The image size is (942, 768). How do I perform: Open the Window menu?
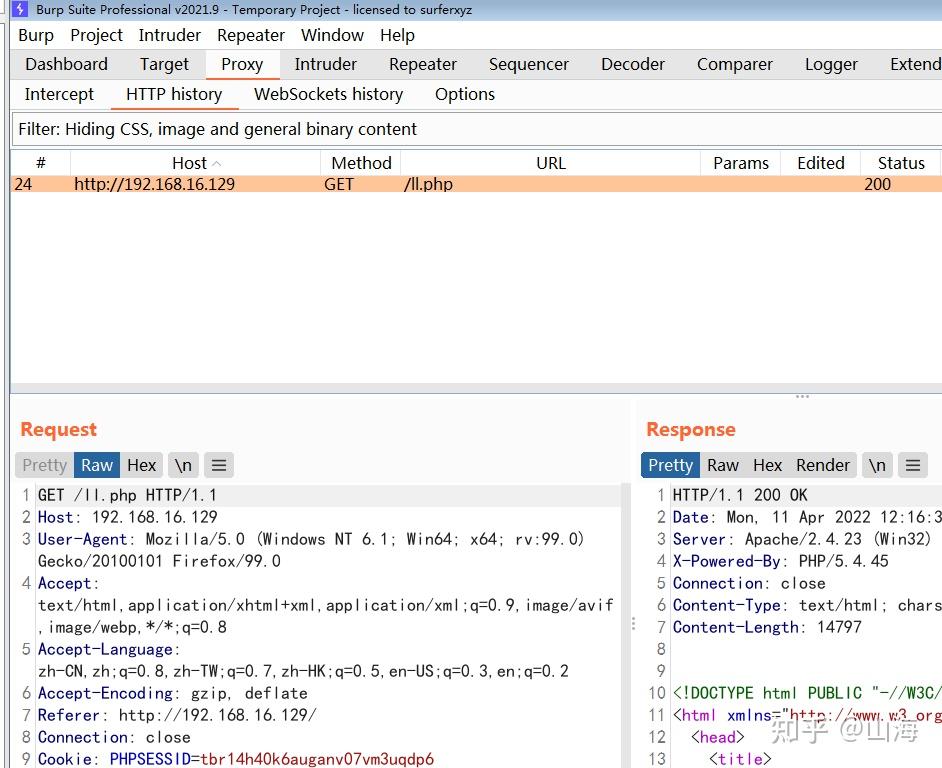click(x=332, y=35)
